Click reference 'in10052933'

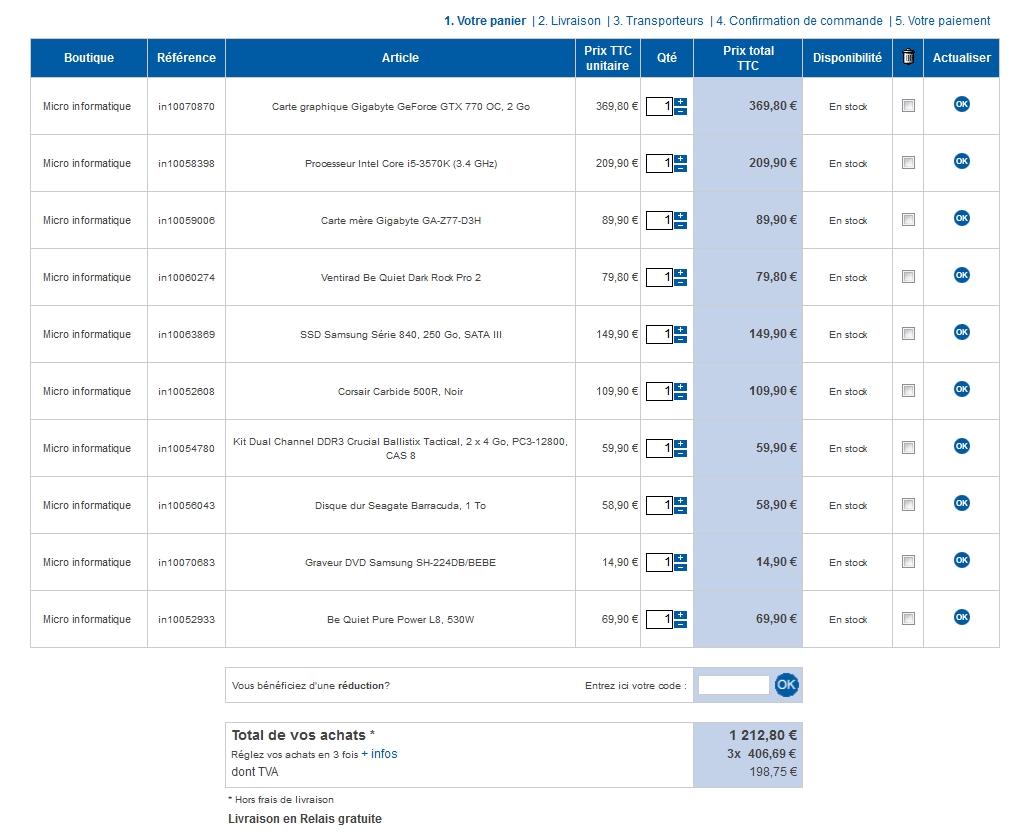pyautogui.click(x=186, y=620)
